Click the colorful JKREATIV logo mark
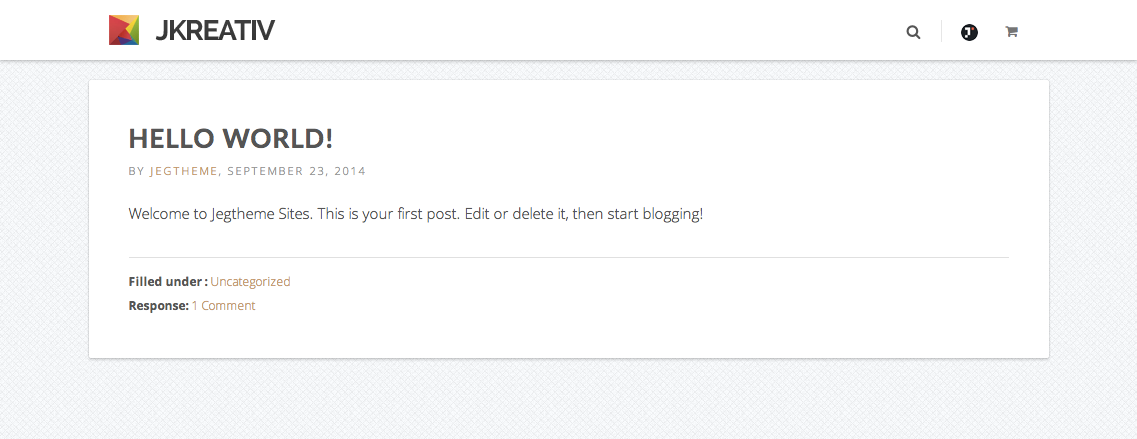 (x=124, y=30)
